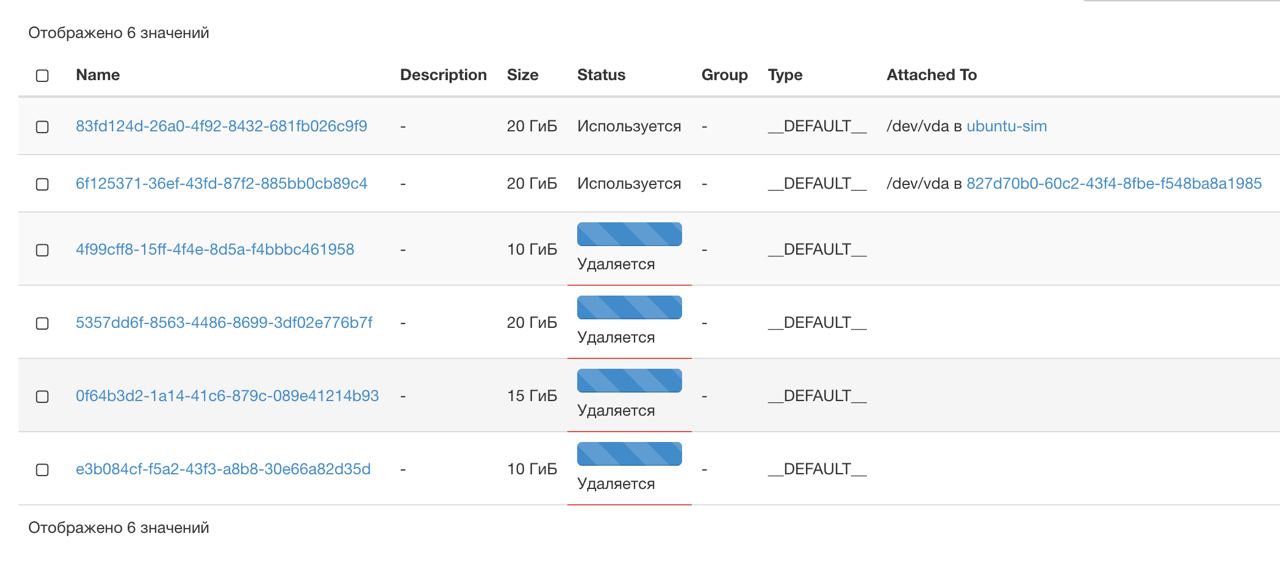Go to volume e3b084cf-f5a2-43f3-a8b8-30e66a82d35d

[x=223, y=469]
